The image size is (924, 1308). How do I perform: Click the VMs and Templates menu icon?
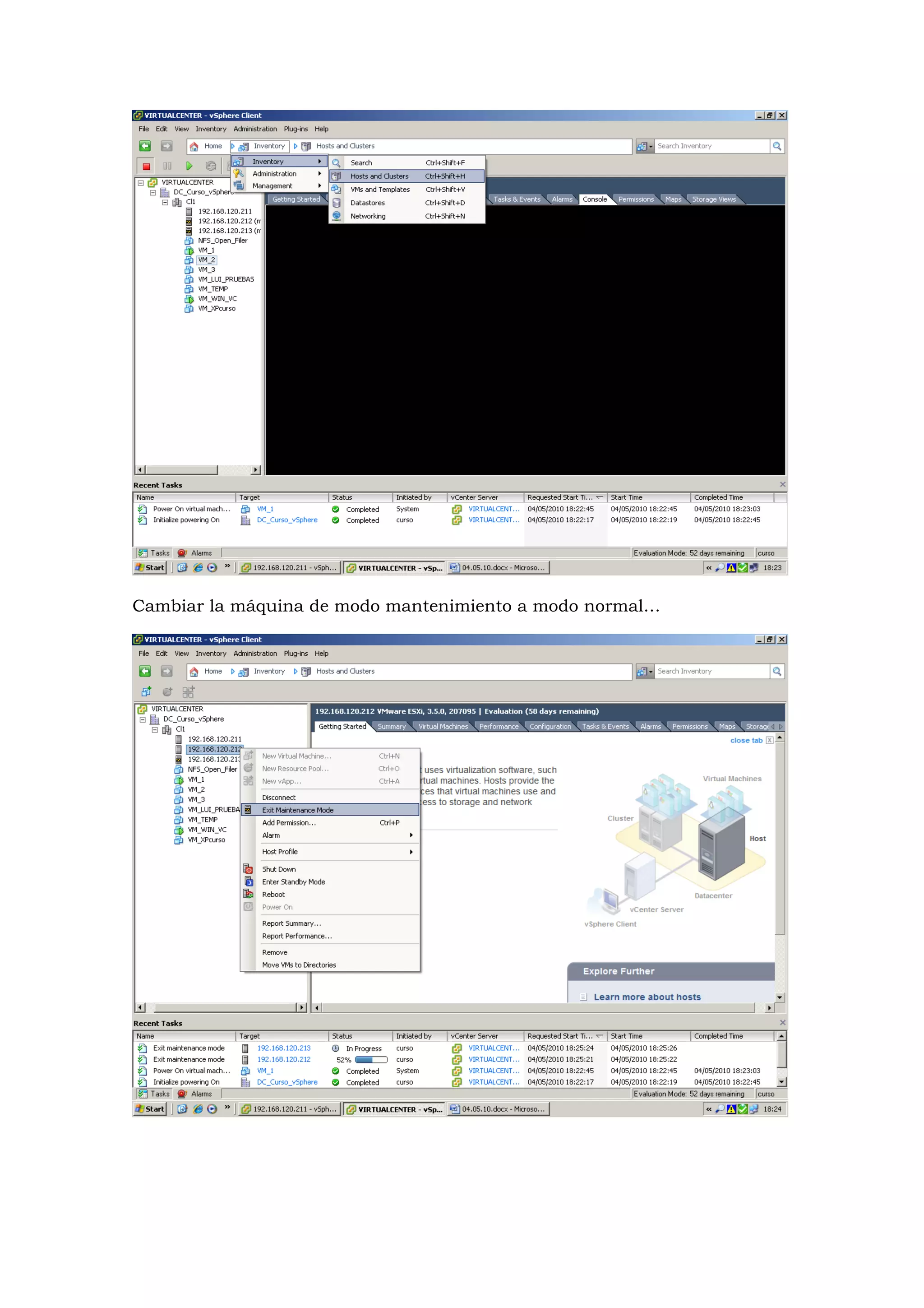coord(337,189)
